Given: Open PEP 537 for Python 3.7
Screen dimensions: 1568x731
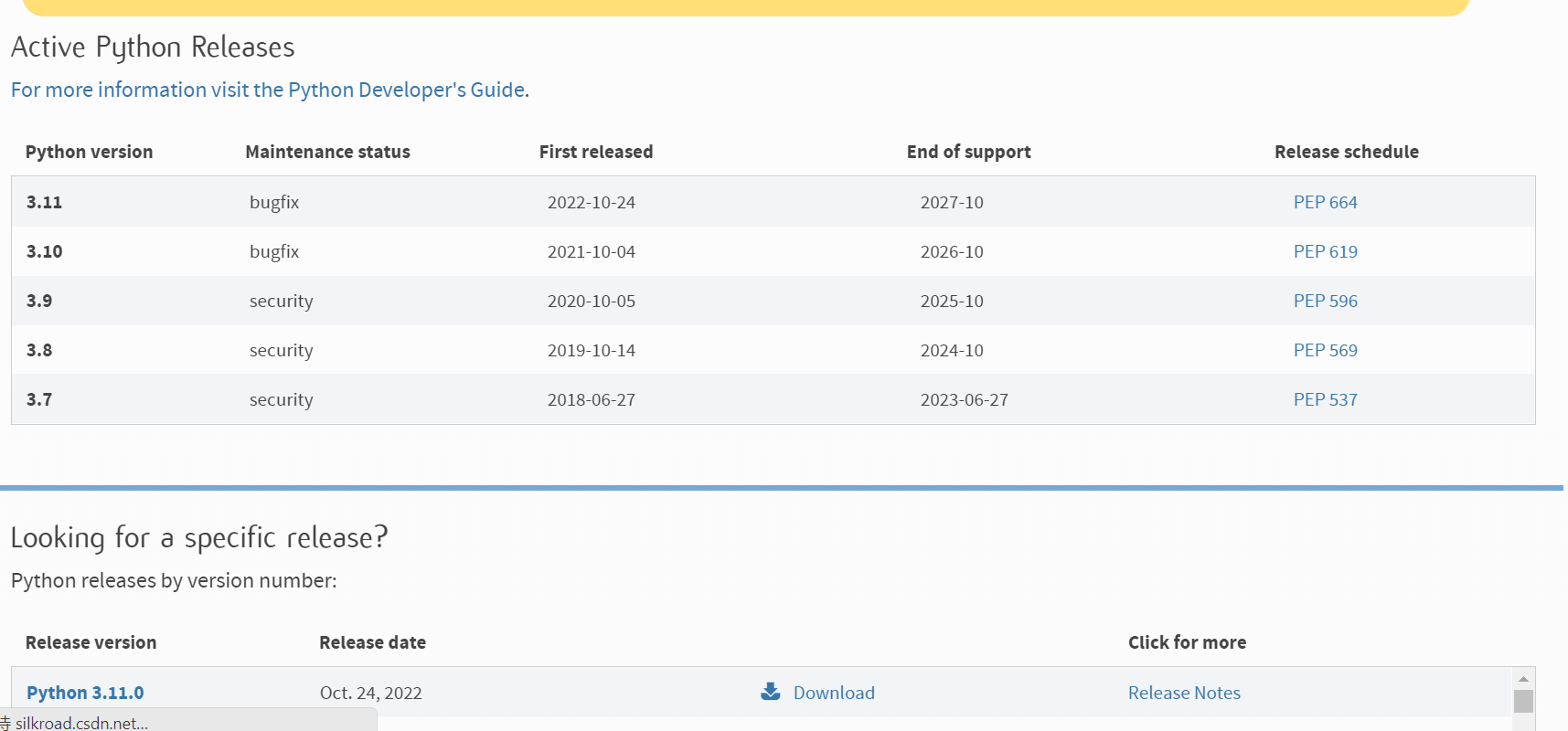Looking at the screenshot, I should coord(1325,399).
